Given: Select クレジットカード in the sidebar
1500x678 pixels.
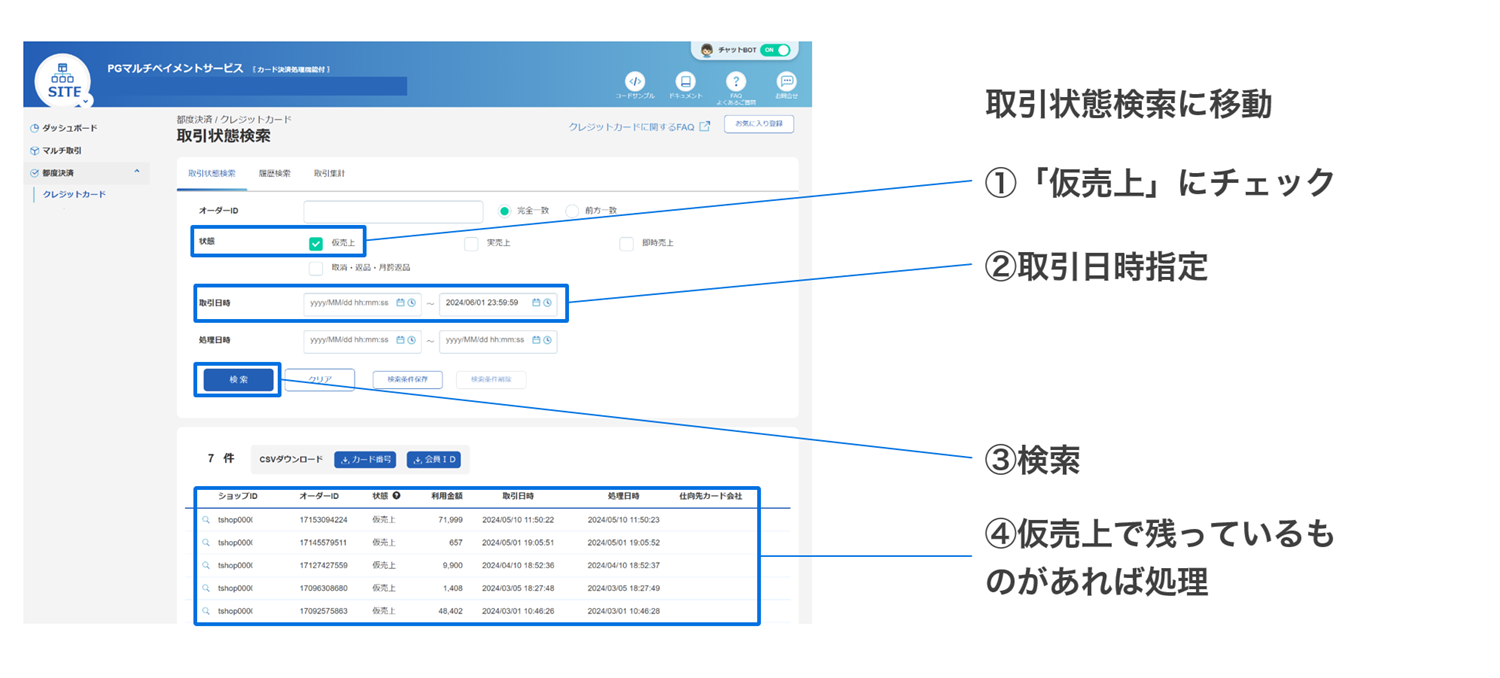Looking at the screenshot, I should pos(74,195).
